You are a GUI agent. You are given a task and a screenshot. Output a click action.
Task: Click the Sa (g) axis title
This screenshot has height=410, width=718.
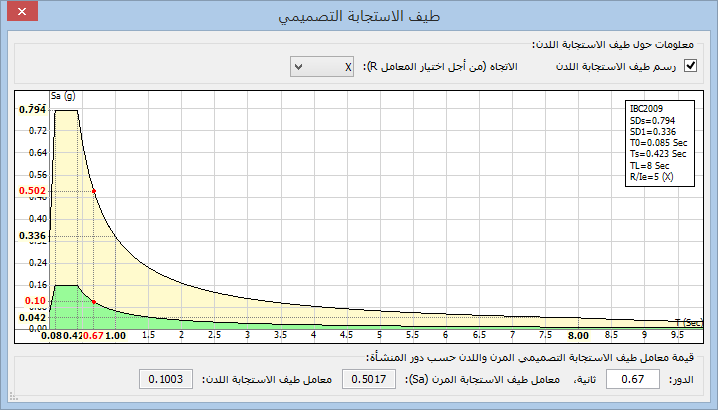(x=63, y=96)
